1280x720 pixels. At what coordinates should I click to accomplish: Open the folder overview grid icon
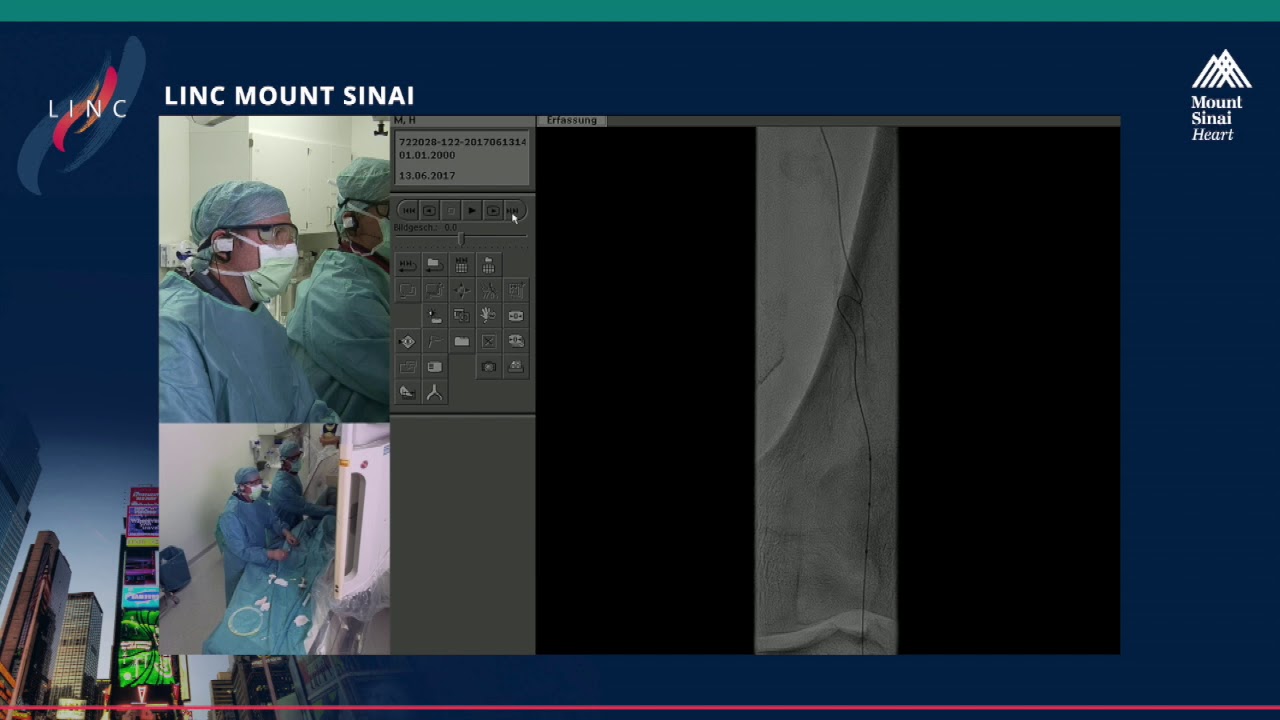tap(489, 264)
